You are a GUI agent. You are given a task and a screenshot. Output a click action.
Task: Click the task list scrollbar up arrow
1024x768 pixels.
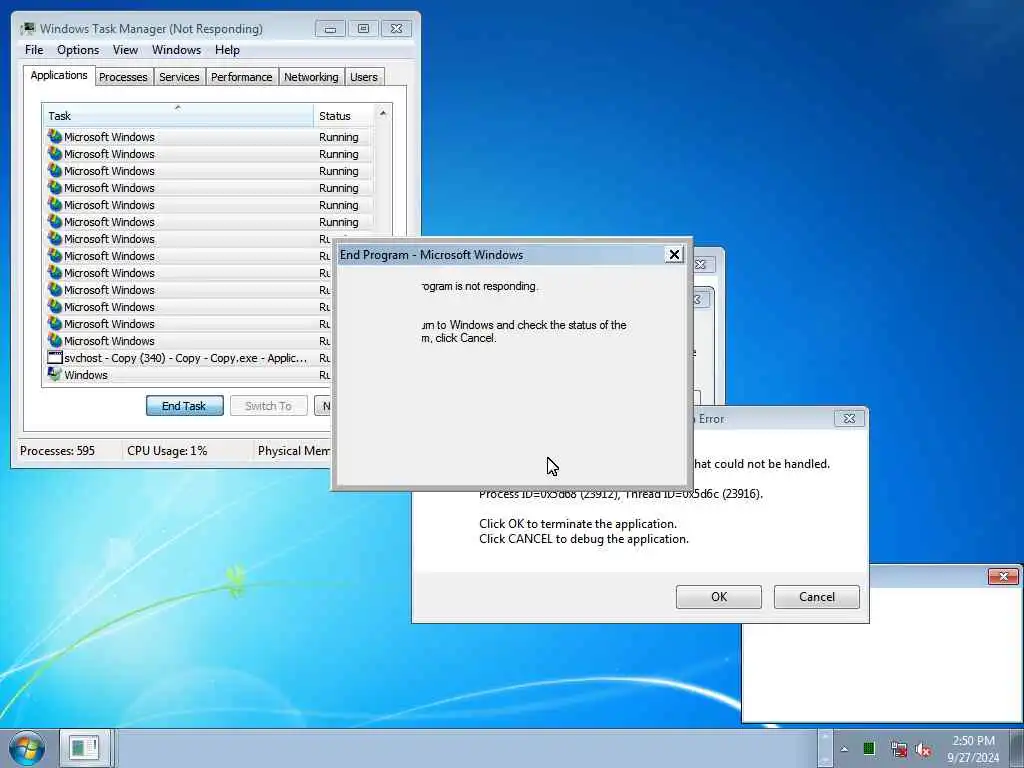coord(383,114)
